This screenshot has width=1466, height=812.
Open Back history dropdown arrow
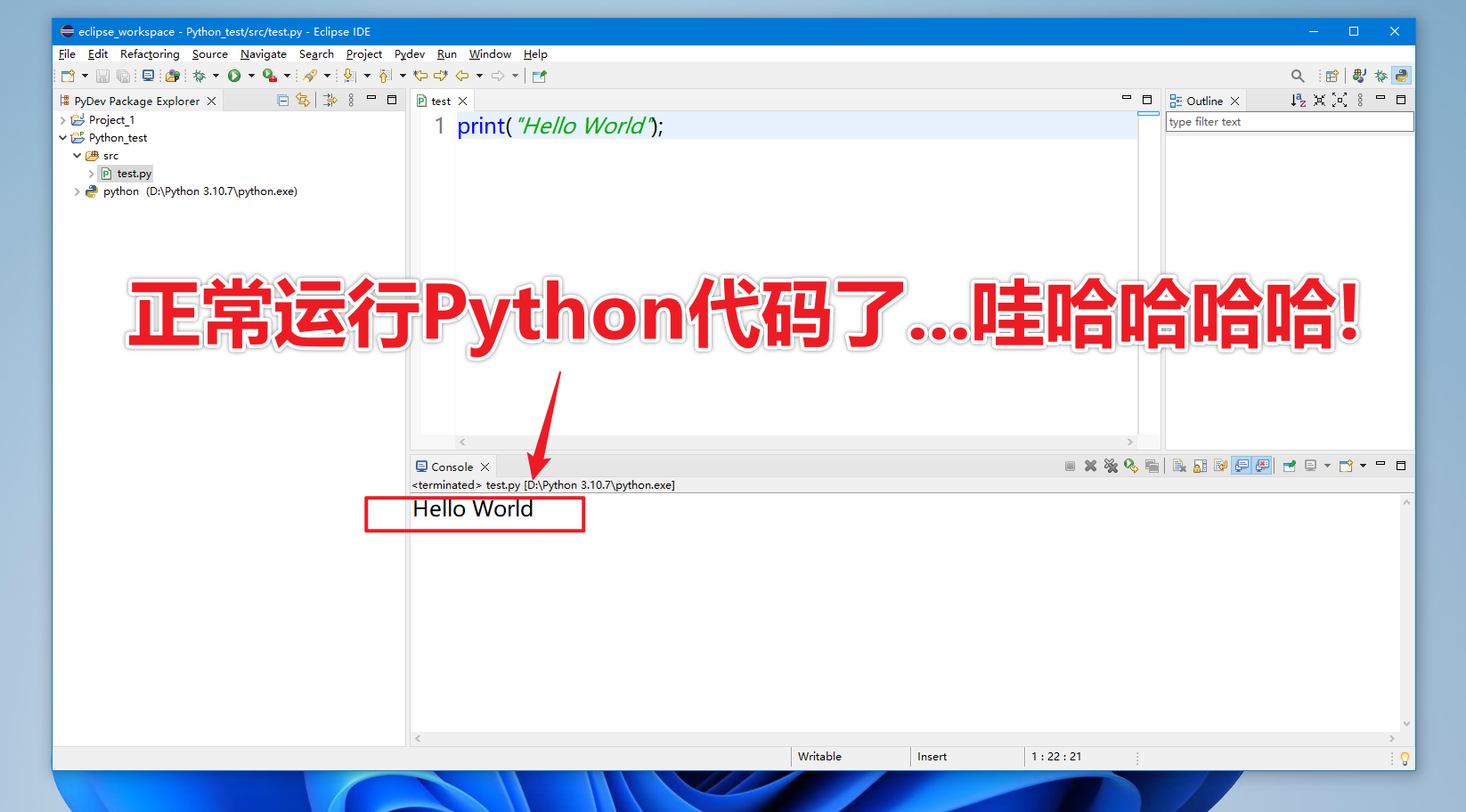[x=479, y=77]
